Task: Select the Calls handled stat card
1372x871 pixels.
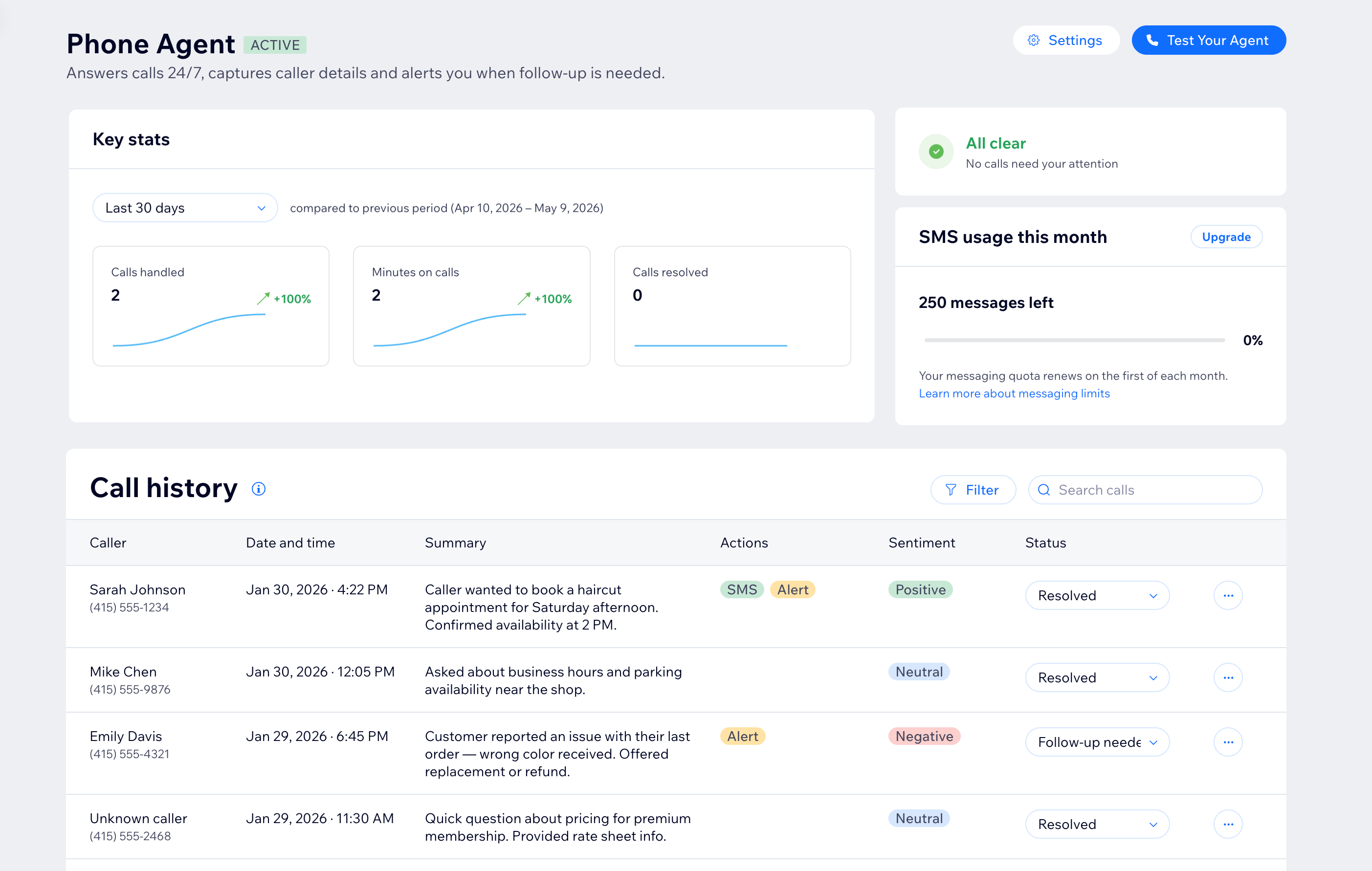Action: pyautogui.click(x=211, y=306)
